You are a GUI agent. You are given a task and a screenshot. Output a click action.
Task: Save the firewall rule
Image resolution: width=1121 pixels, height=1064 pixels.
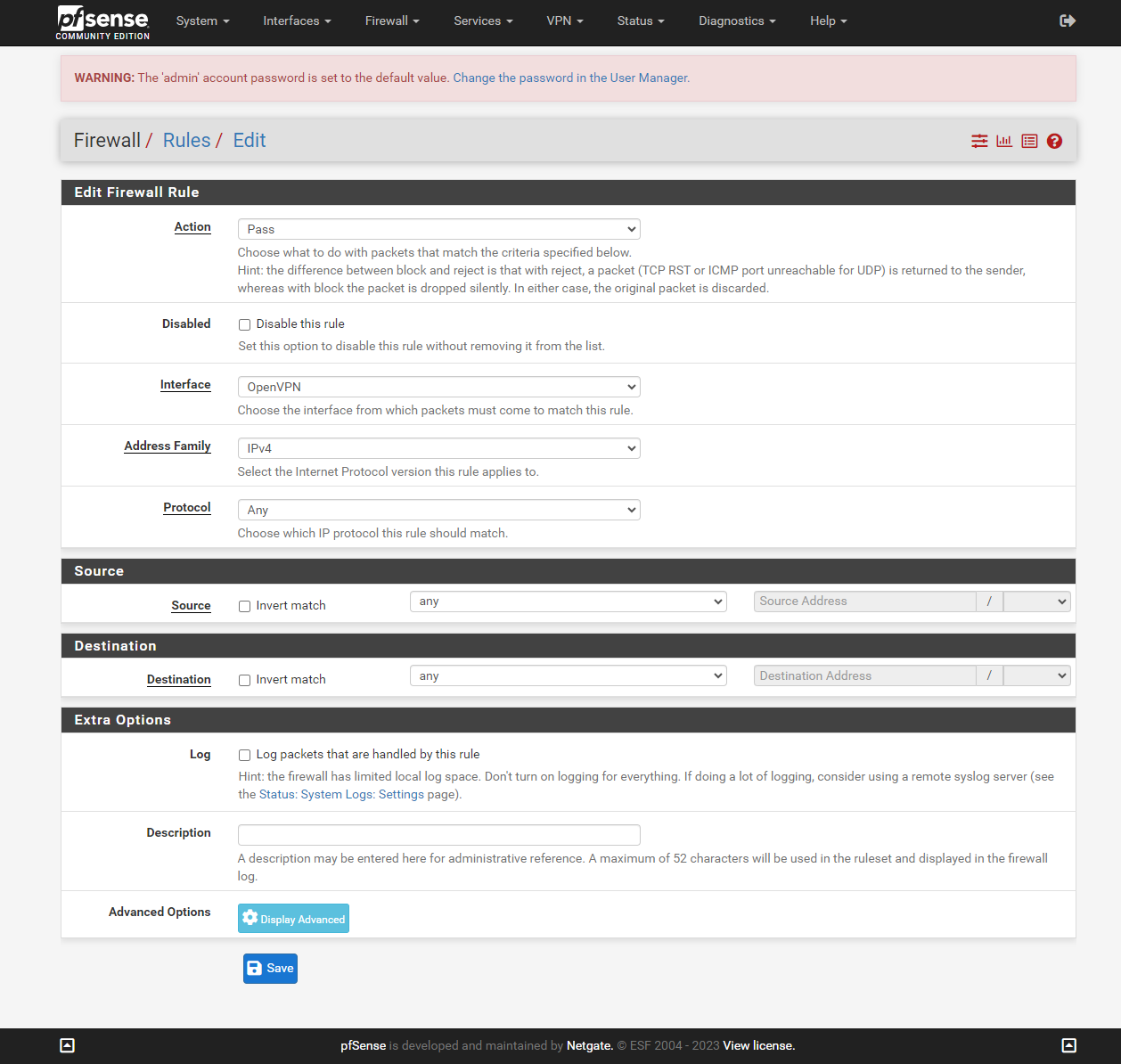coord(270,968)
